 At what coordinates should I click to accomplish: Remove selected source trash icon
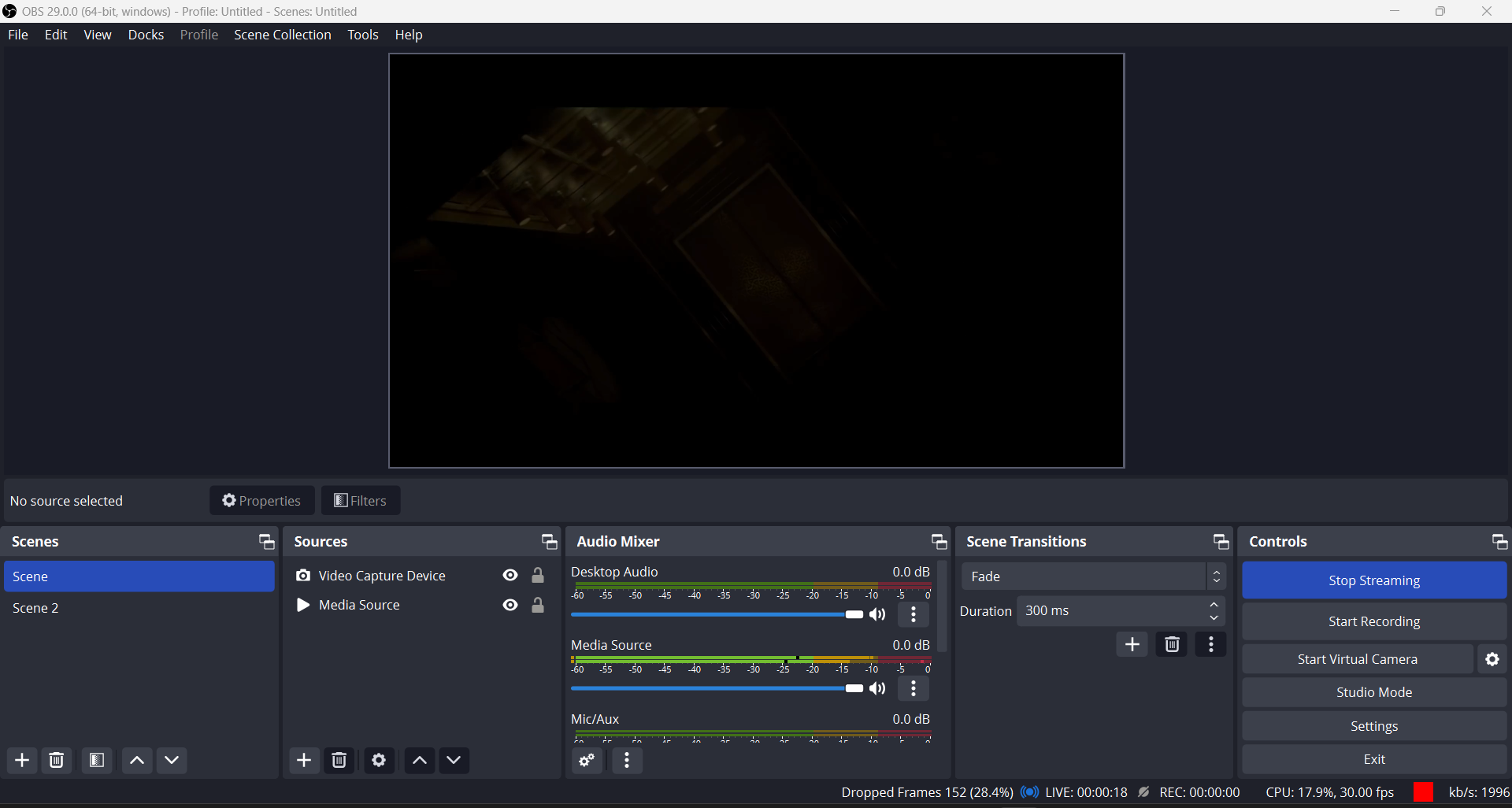coord(339,760)
